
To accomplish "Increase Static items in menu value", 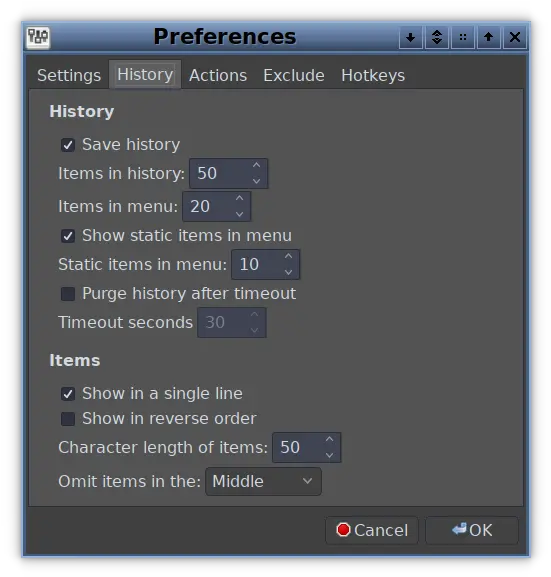I will pyautogui.click(x=289, y=256).
